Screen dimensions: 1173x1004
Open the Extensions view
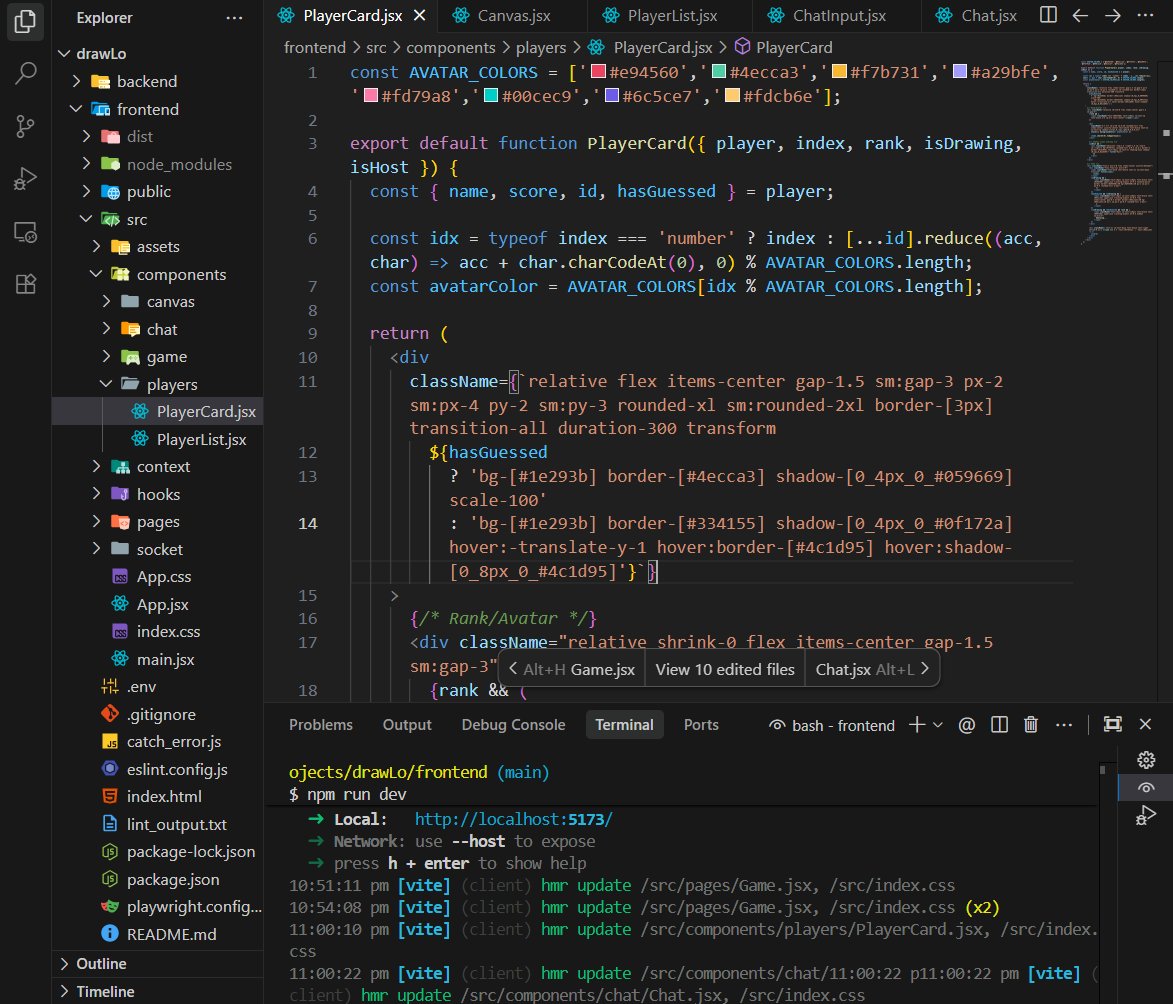point(24,284)
